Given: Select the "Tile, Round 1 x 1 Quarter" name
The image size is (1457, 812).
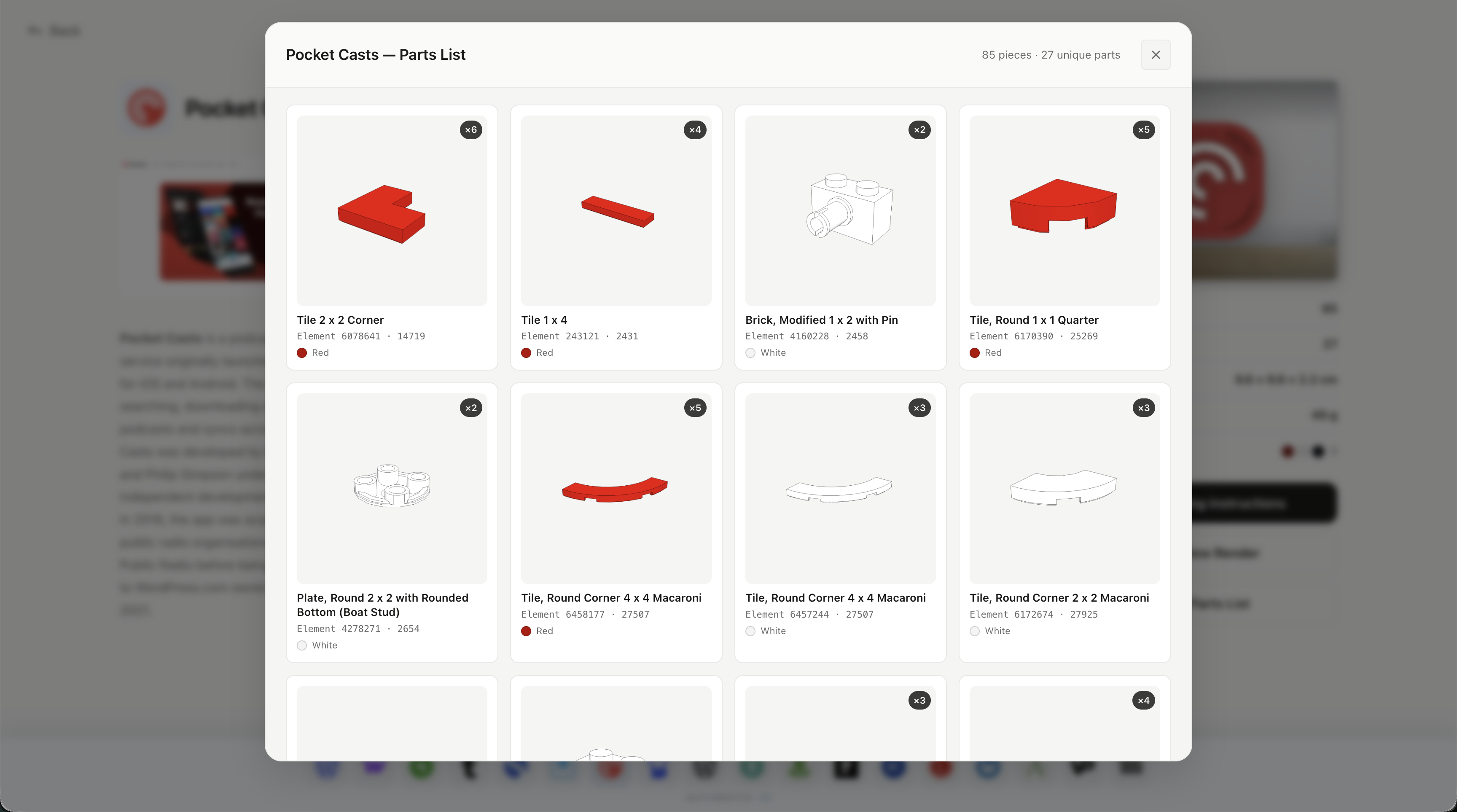Looking at the screenshot, I should (1034, 320).
